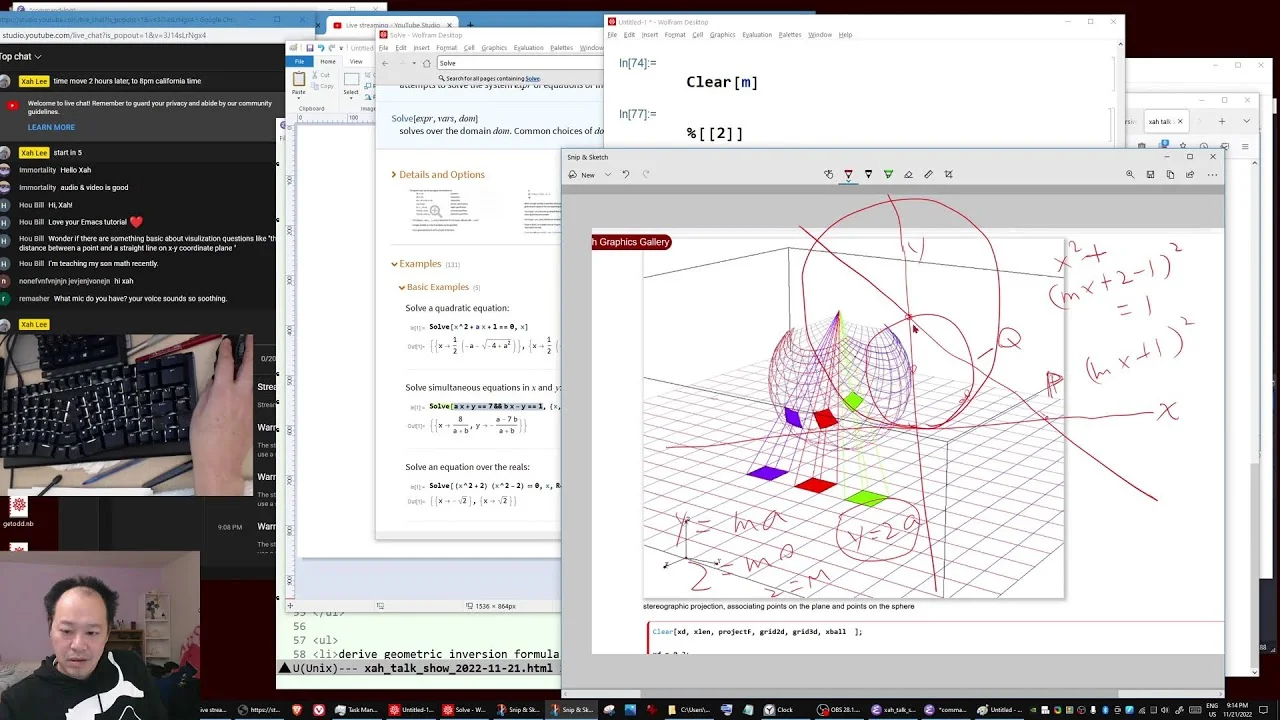Click the New snip button
The height and width of the screenshot is (720, 1280).
(x=582, y=174)
